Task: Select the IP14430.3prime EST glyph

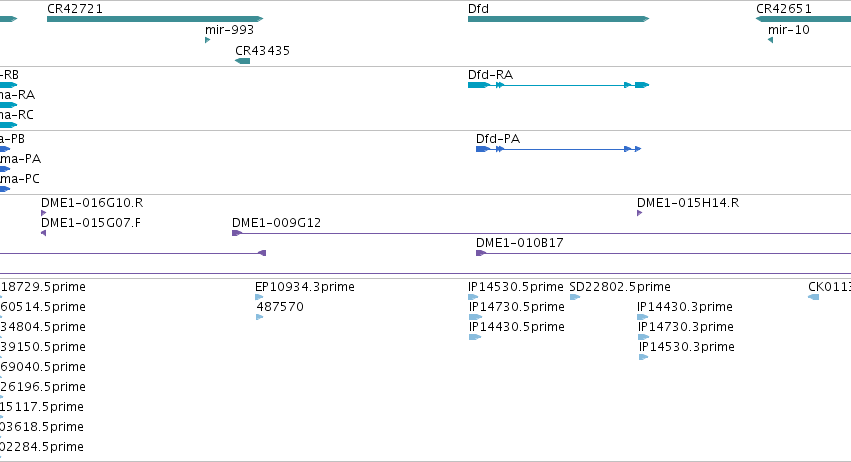Action: [643, 317]
